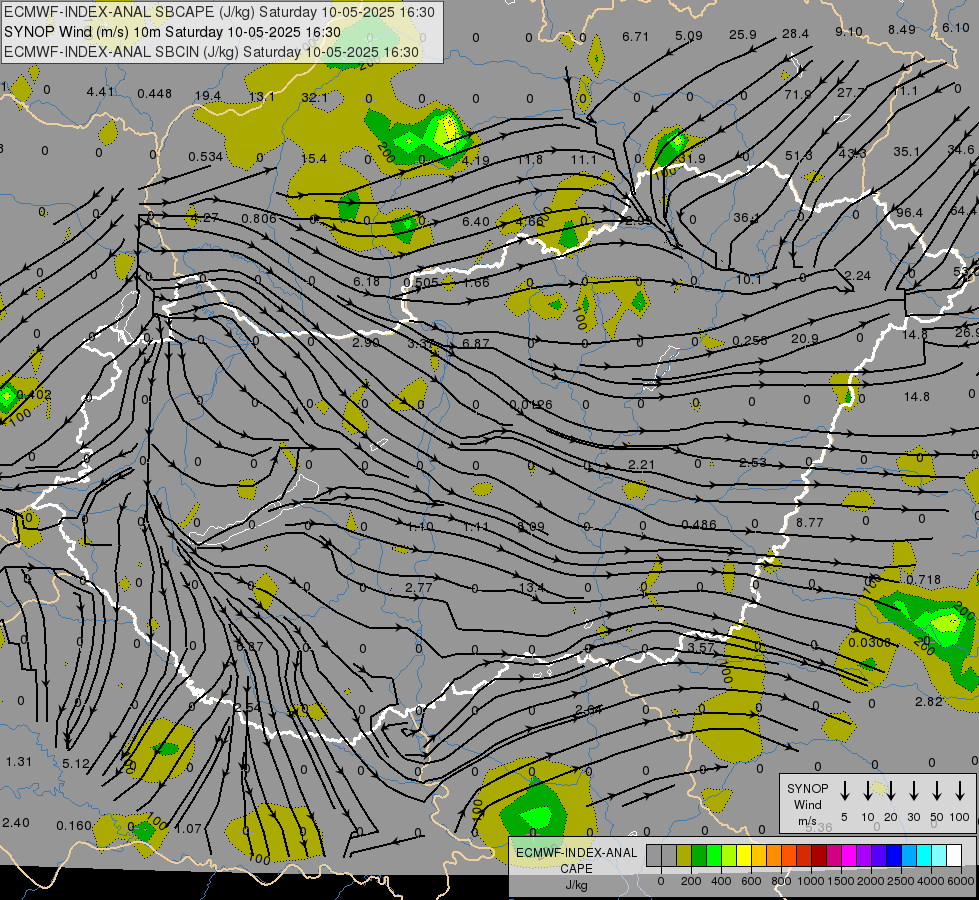The image size is (979, 900).
Task: Click the 2.82 value on the map
Action: (x=928, y=701)
